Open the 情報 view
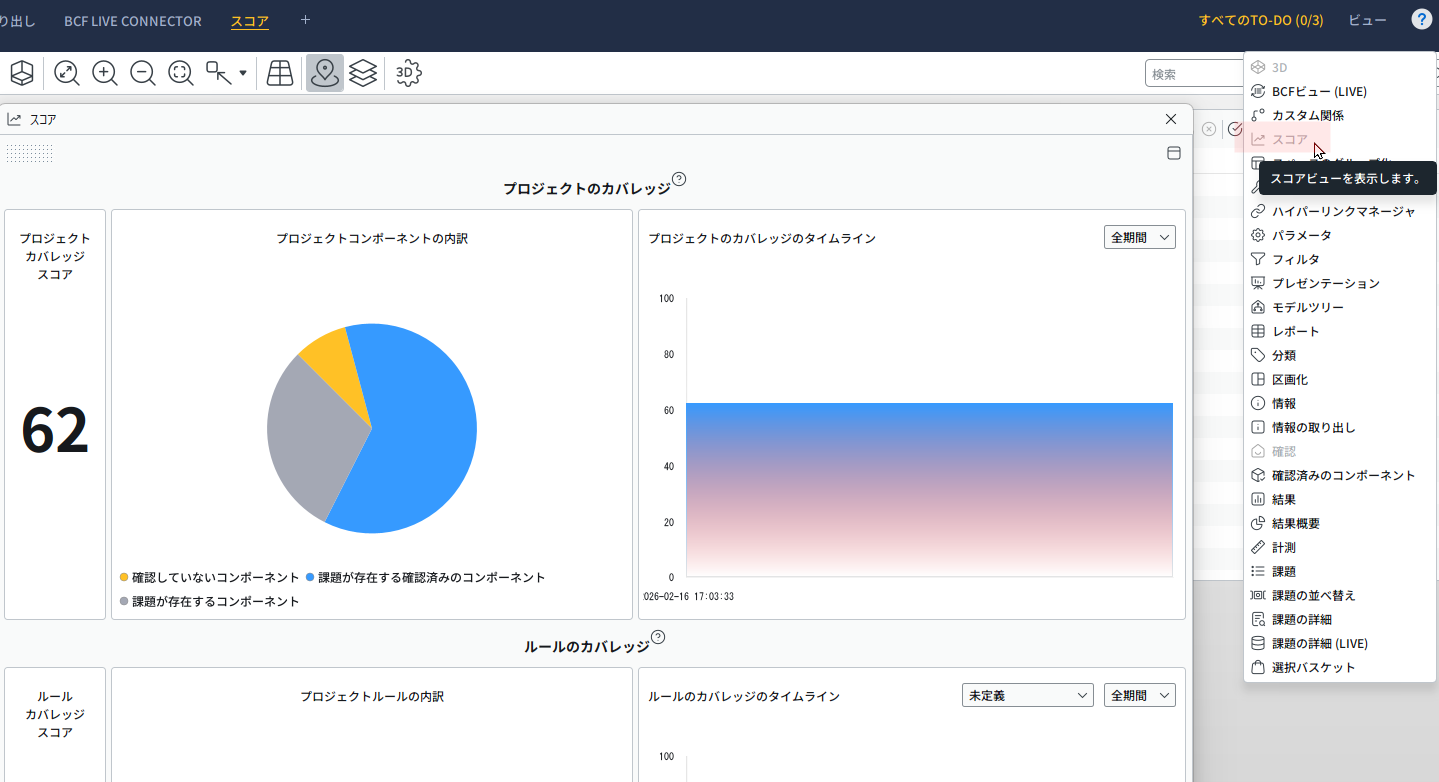 (x=1340, y=403)
